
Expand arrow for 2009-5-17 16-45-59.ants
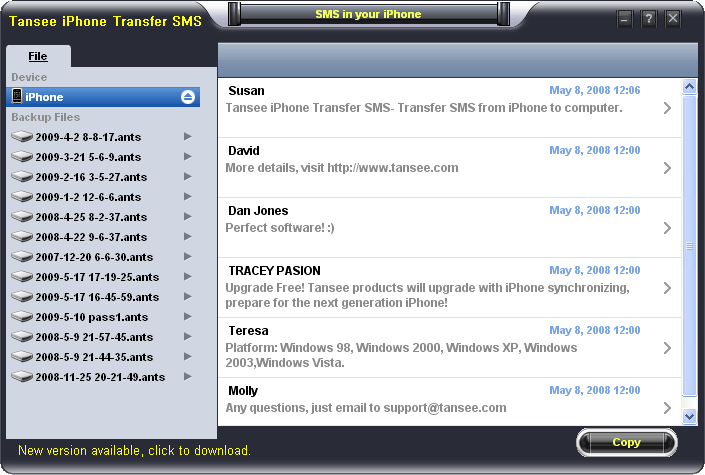pyautogui.click(x=188, y=296)
